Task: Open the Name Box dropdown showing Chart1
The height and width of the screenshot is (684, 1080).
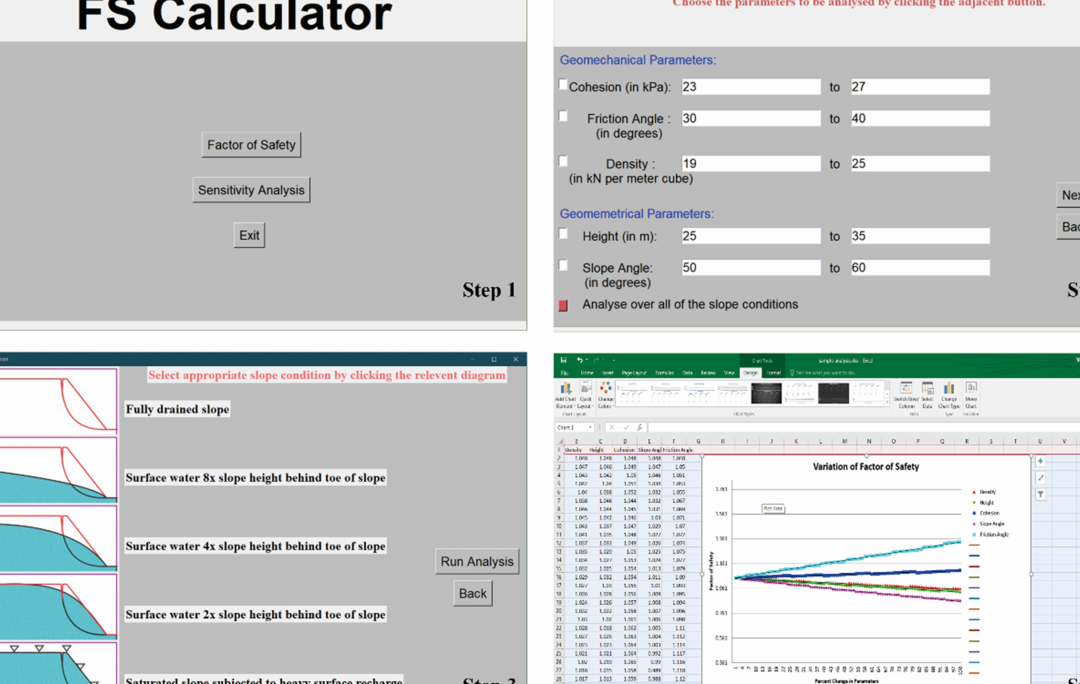Action: tap(590, 426)
